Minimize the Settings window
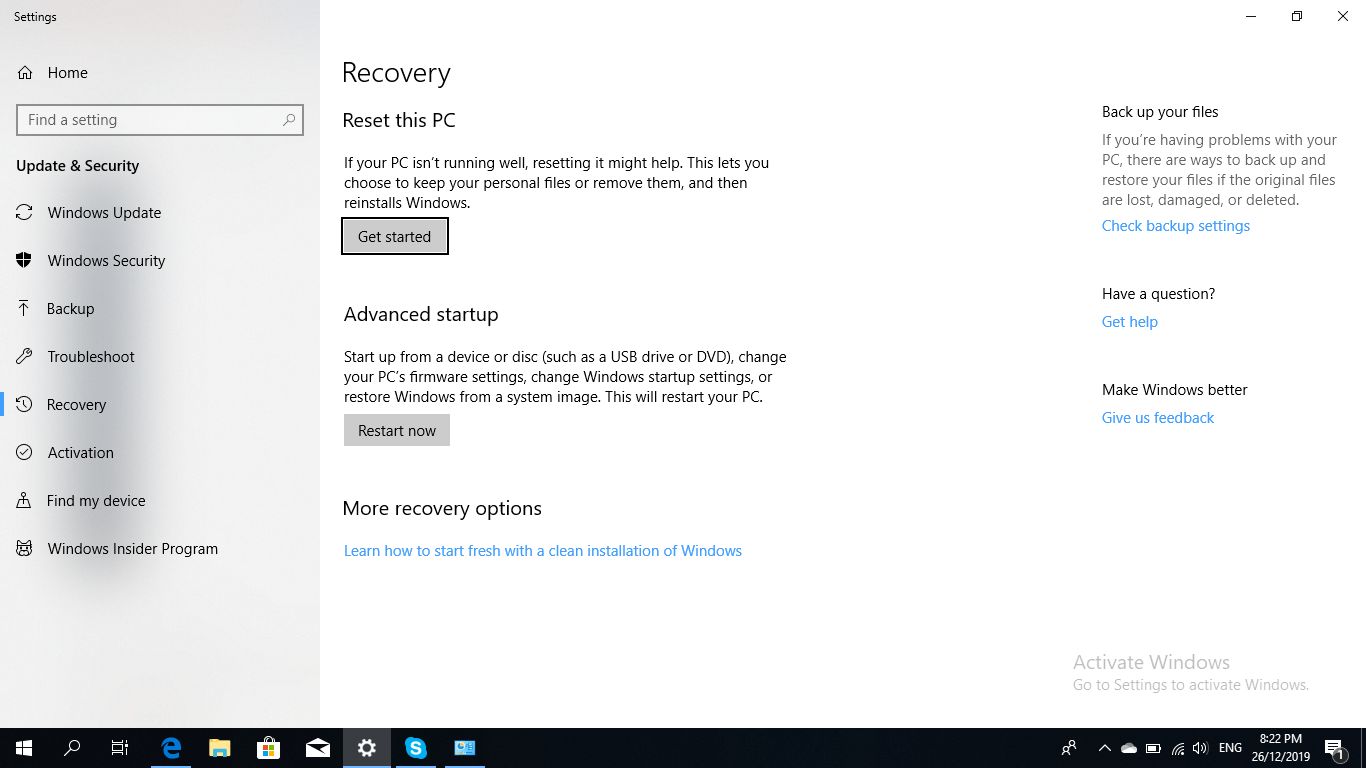Image resolution: width=1366 pixels, height=768 pixels. [x=1251, y=16]
